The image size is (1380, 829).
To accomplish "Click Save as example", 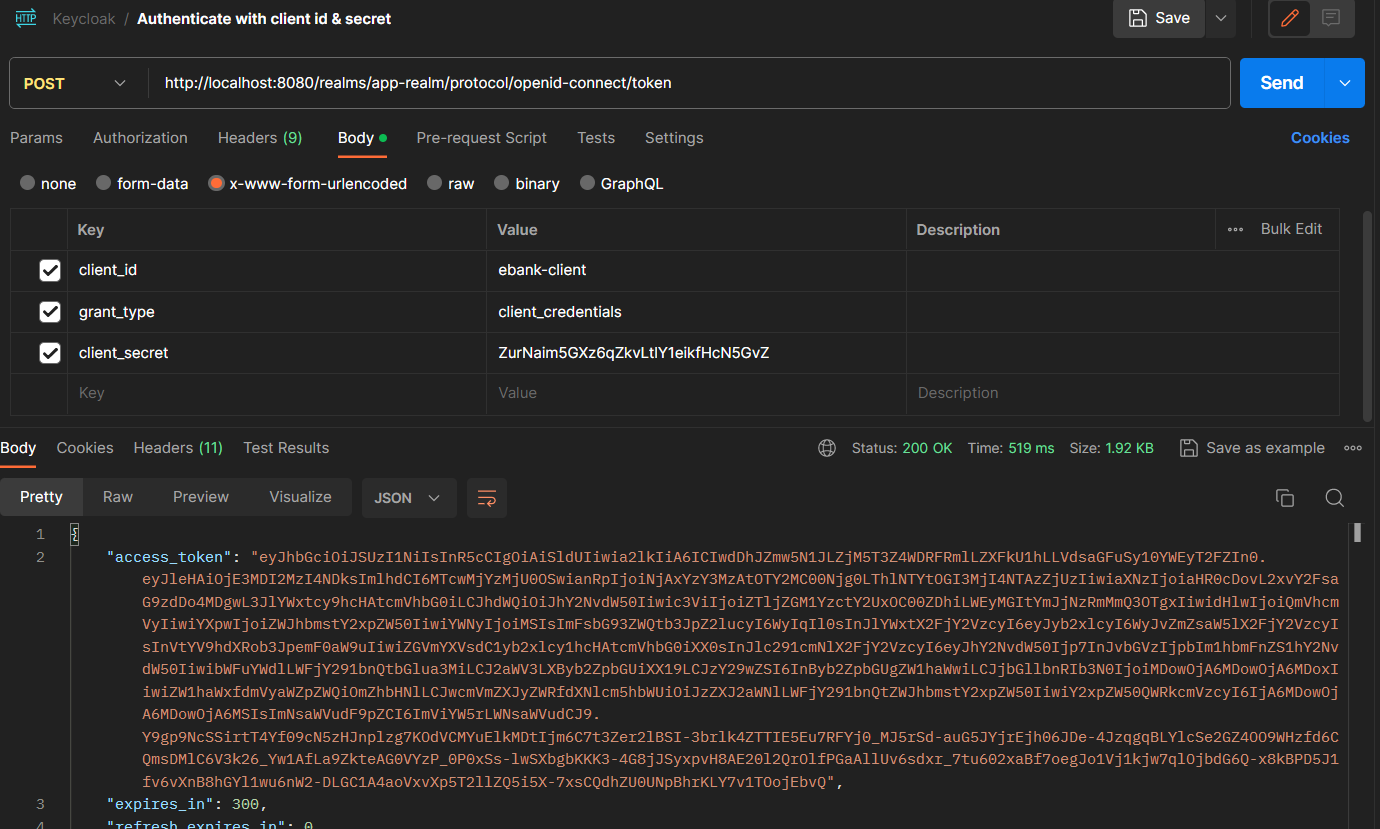I will [1252, 448].
